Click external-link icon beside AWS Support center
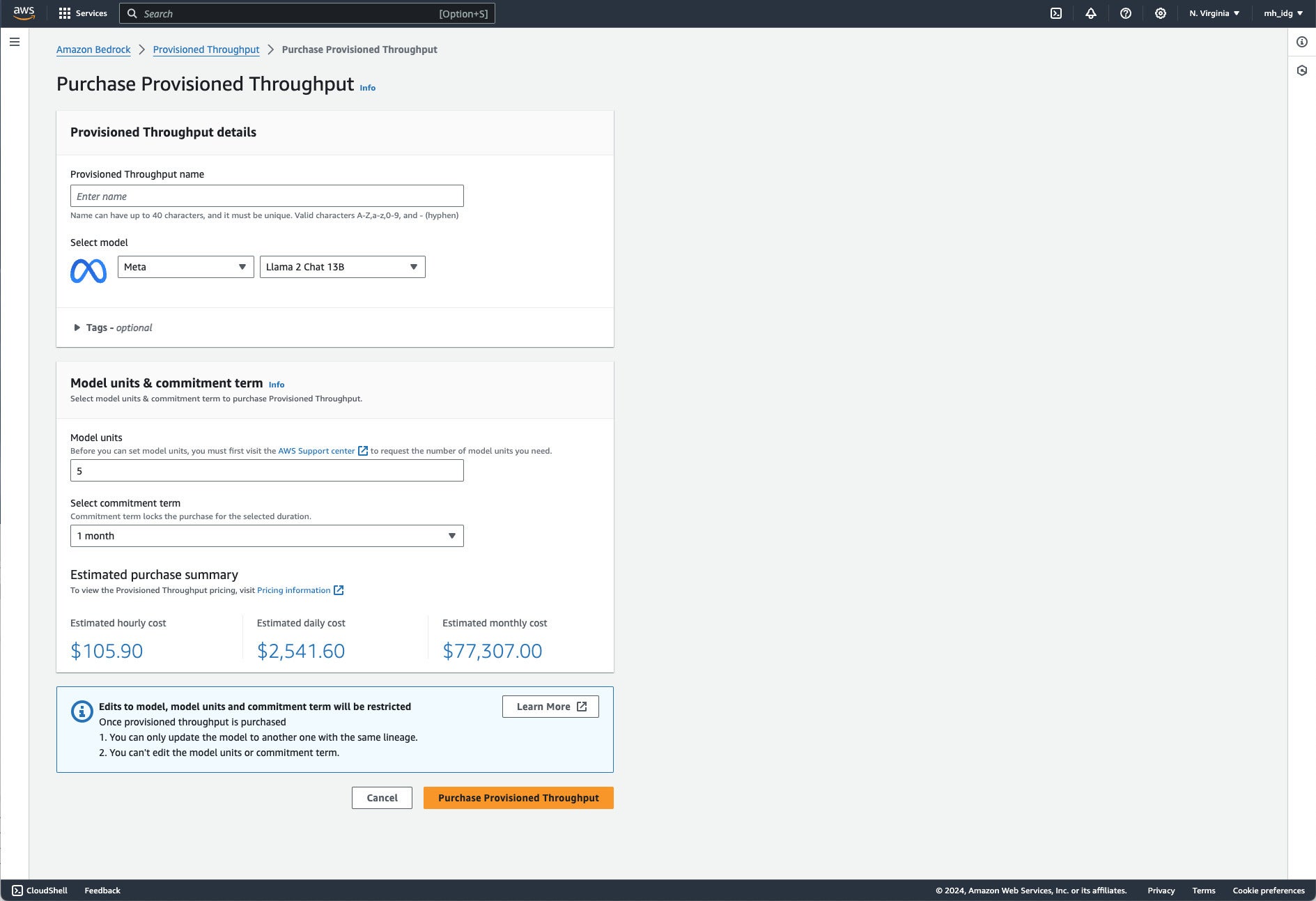Image resolution: width=1316 pixels, height=901 pixels. point(363,451)
